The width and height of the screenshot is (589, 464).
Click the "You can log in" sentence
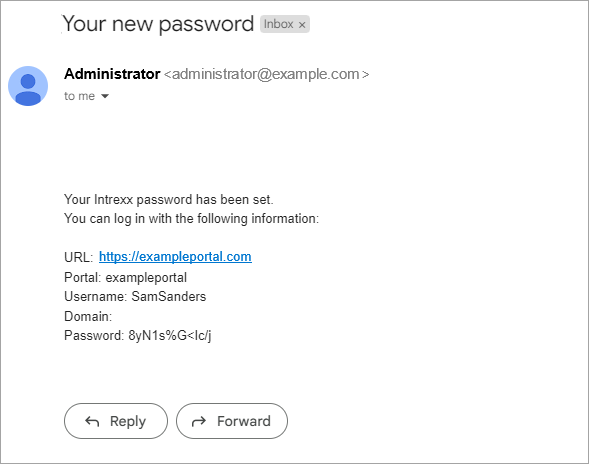(x=191, y=219)
